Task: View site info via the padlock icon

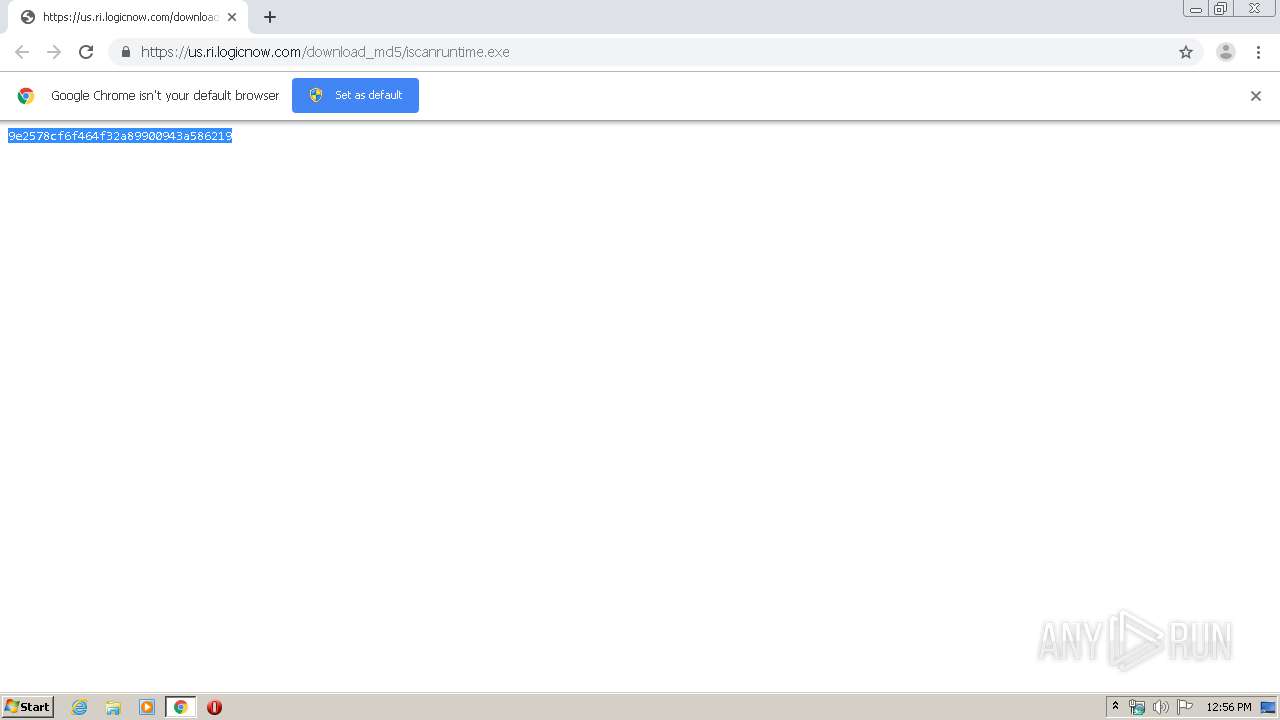Action: (x=125, y=52)
